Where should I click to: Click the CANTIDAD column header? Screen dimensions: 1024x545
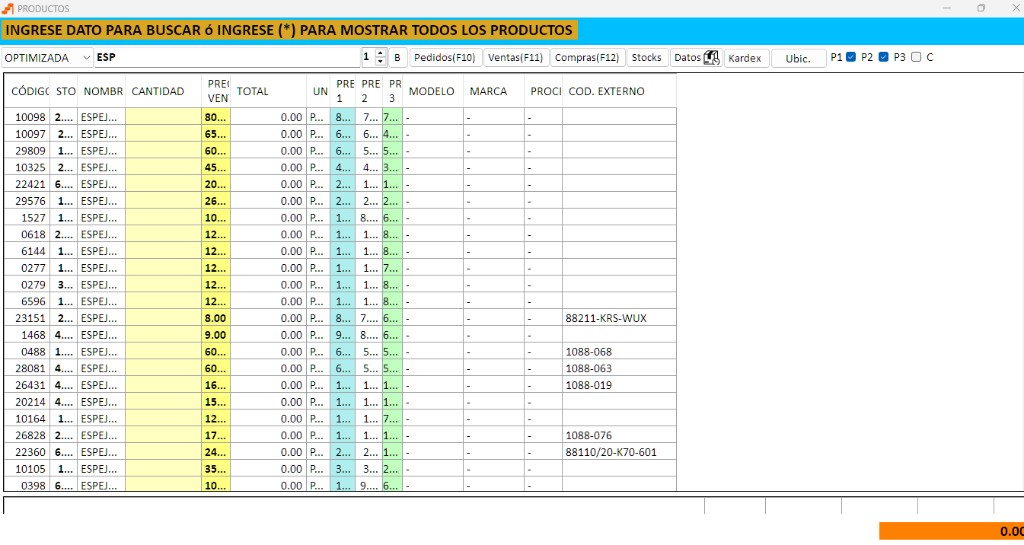(x=163, y=91)
